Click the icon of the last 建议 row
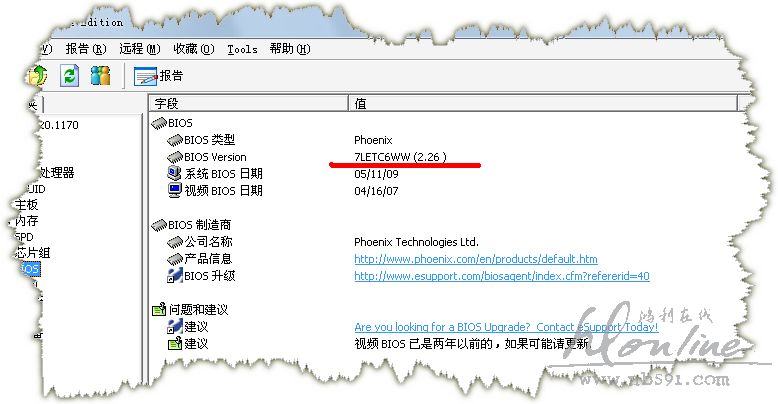The height and width of the screenshot is (404, 778). (x=175, y=343)
